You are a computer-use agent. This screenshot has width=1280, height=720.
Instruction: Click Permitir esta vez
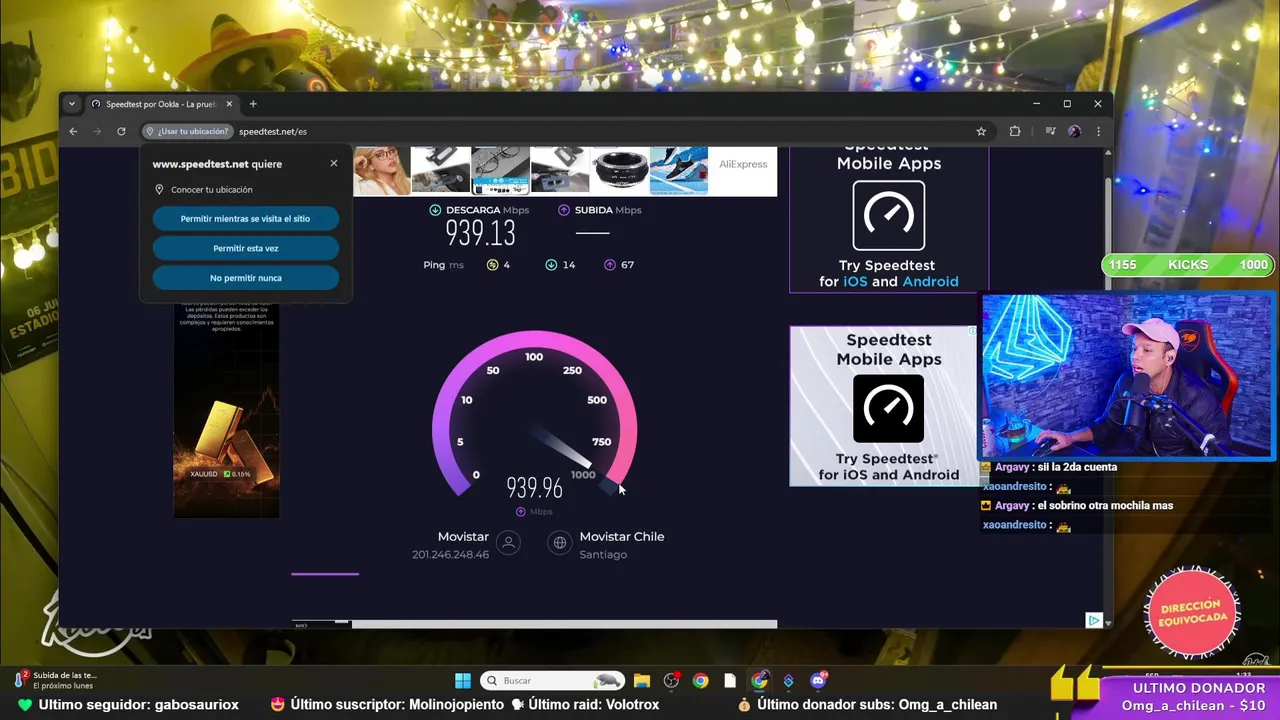(x=245, y=248)
